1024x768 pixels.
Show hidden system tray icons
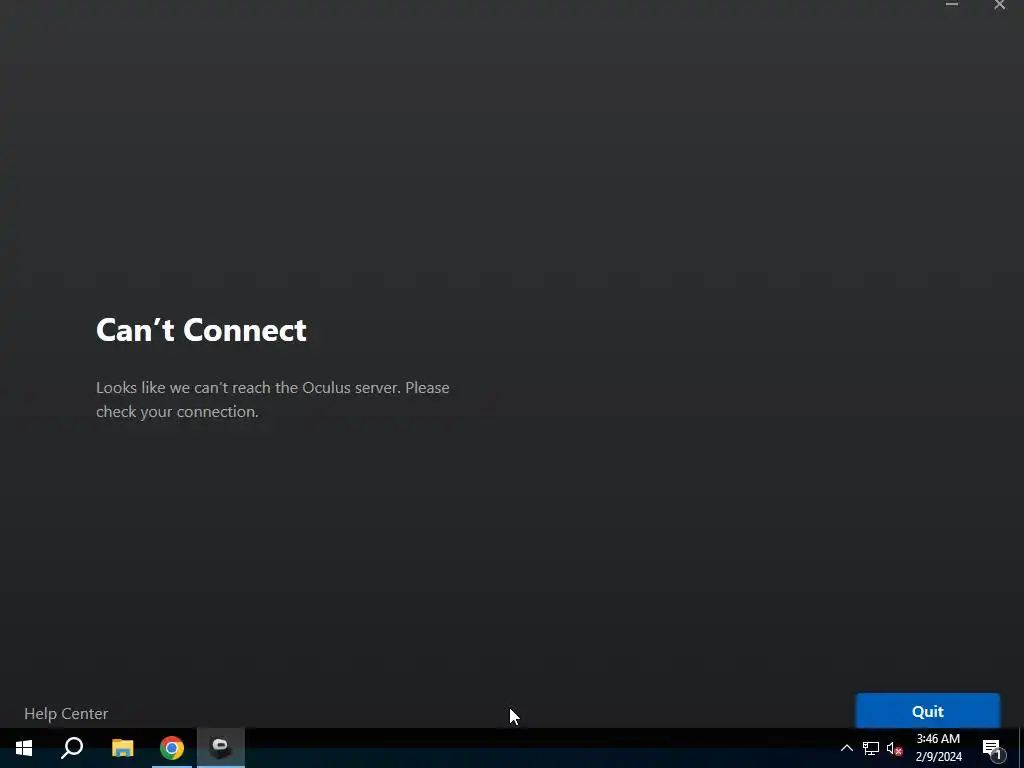pos(846,748)
